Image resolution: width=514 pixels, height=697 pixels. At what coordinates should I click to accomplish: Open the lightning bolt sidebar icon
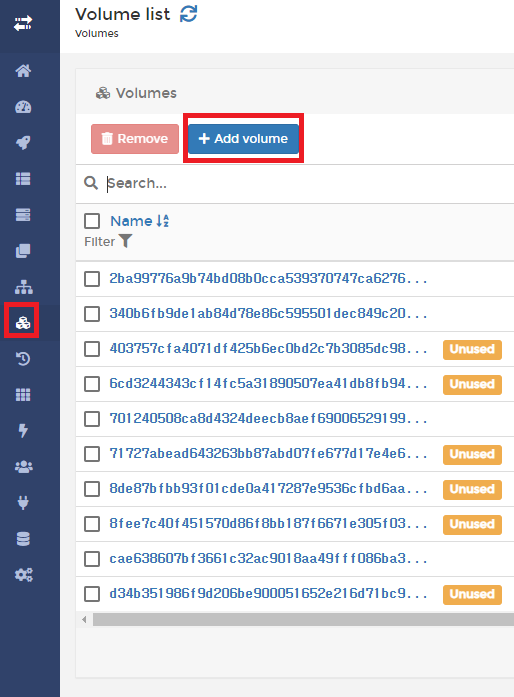coord(23,430)
